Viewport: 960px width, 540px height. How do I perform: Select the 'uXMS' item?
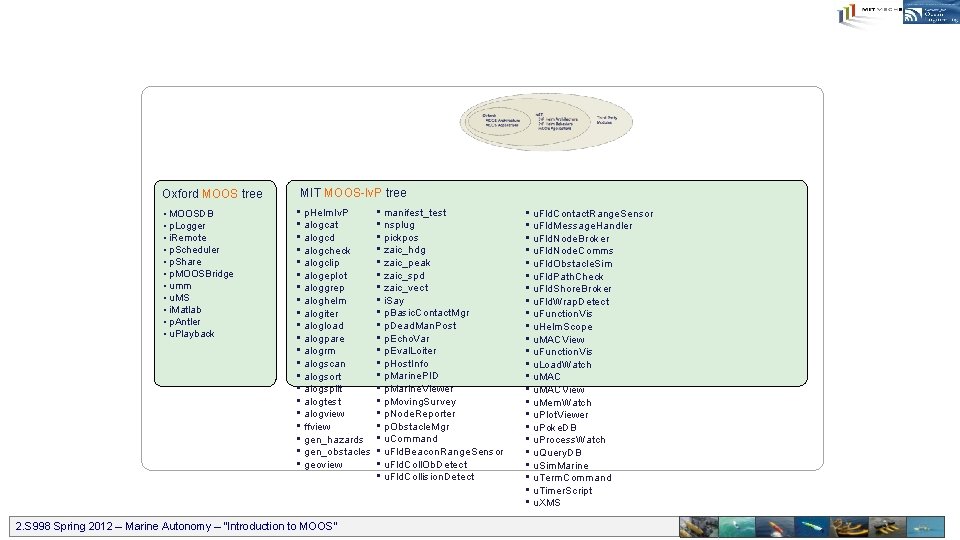pyautogui.click(x=547, y=503)
